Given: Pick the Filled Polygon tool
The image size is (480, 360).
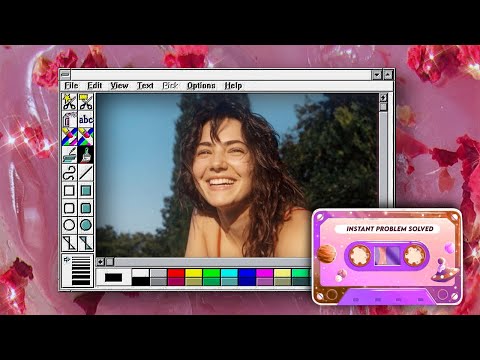Looking at the screenshot, I should pos(86,243).
